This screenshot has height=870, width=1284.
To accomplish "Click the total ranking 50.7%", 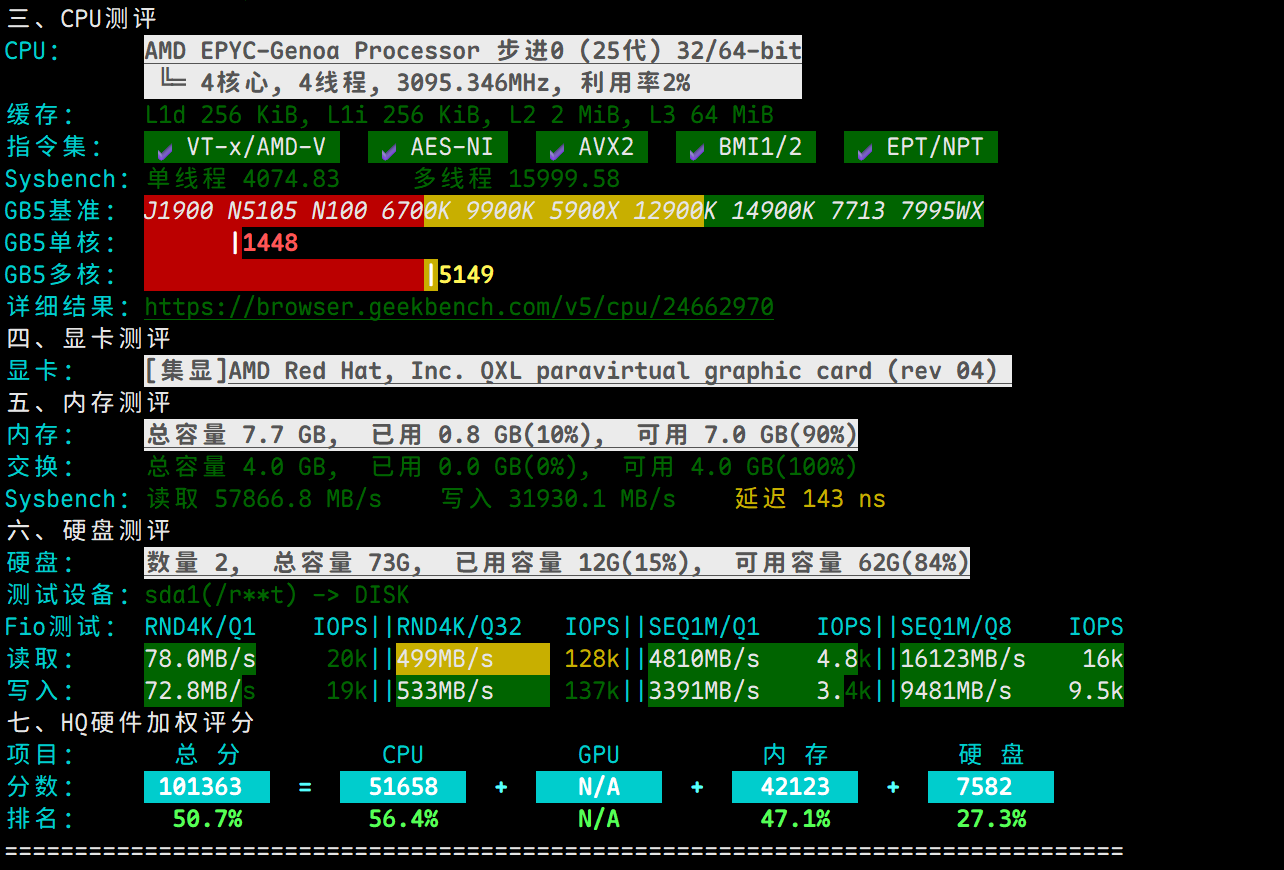I will click(207, 819).
